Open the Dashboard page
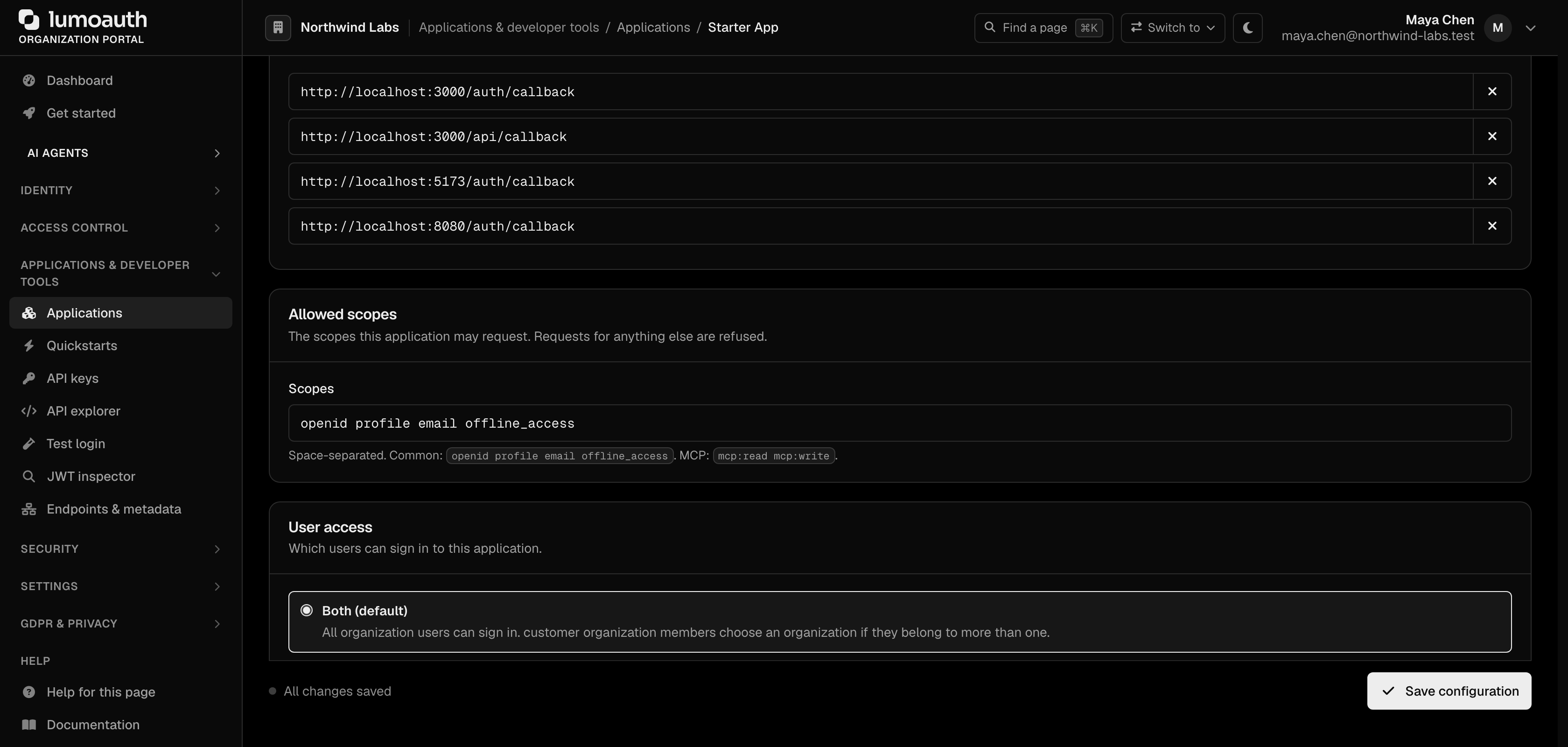Image resolution: width=1568 pixels, height=747 pixels. pos(120,80)
